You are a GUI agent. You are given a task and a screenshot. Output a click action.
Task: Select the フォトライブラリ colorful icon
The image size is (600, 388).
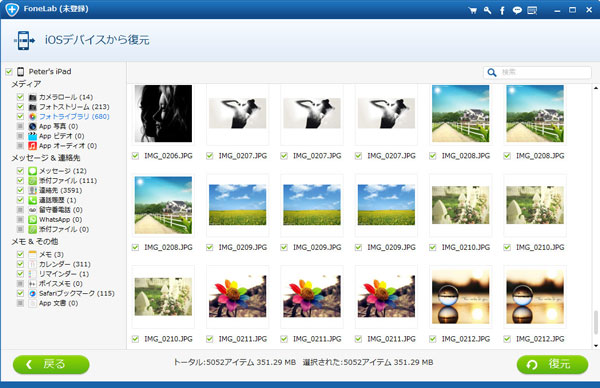[x=33, y=116]
